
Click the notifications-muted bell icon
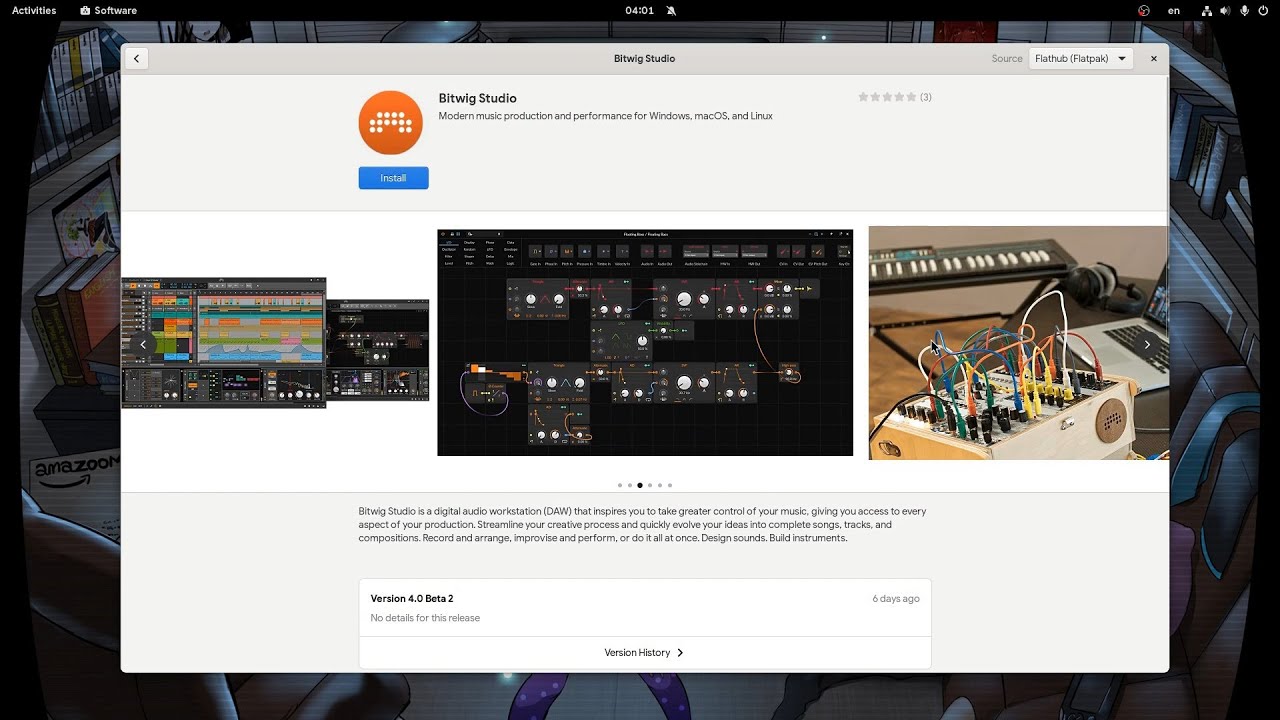pos(670,10)
